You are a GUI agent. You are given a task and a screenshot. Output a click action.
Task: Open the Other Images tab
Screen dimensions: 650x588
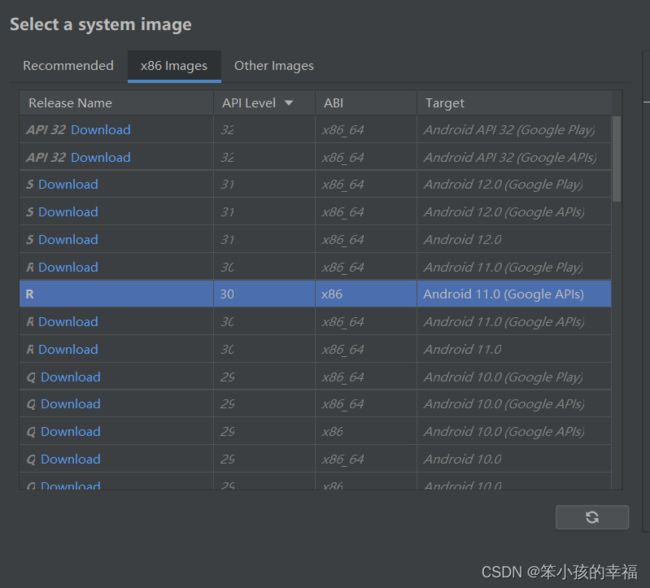(274, 66)
